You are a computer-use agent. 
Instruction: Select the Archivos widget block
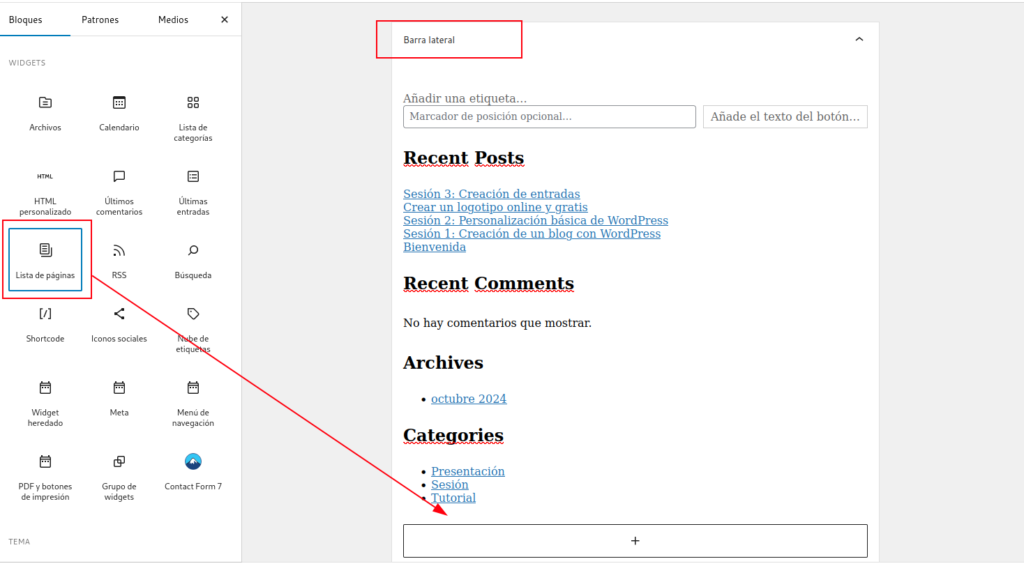click(x=45, y=112)
